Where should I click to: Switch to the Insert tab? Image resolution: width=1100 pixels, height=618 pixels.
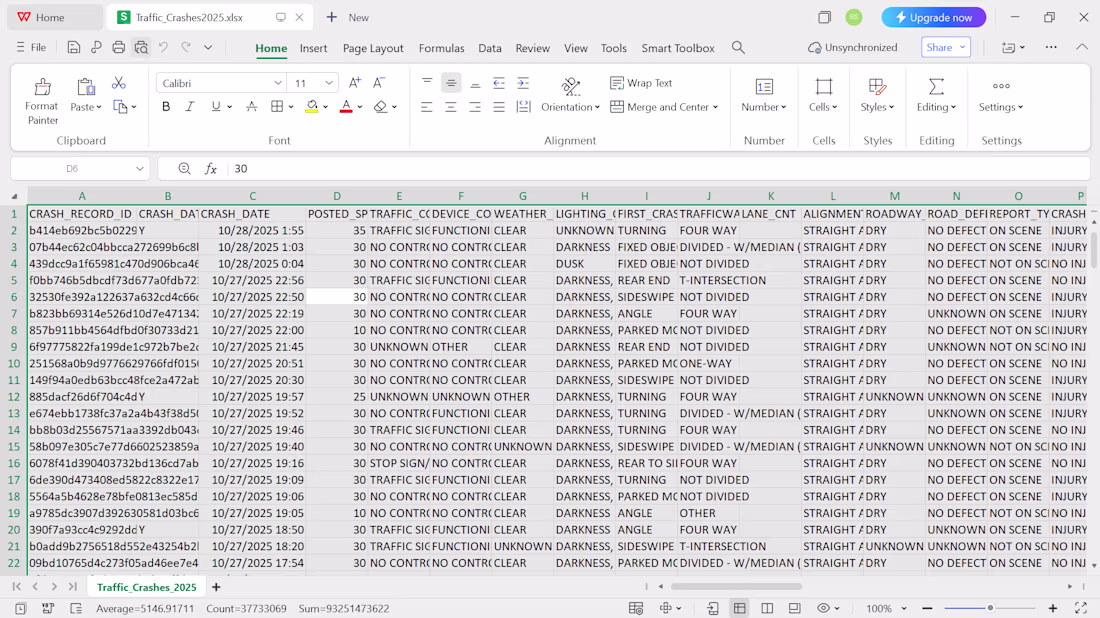tap(314, 48)
